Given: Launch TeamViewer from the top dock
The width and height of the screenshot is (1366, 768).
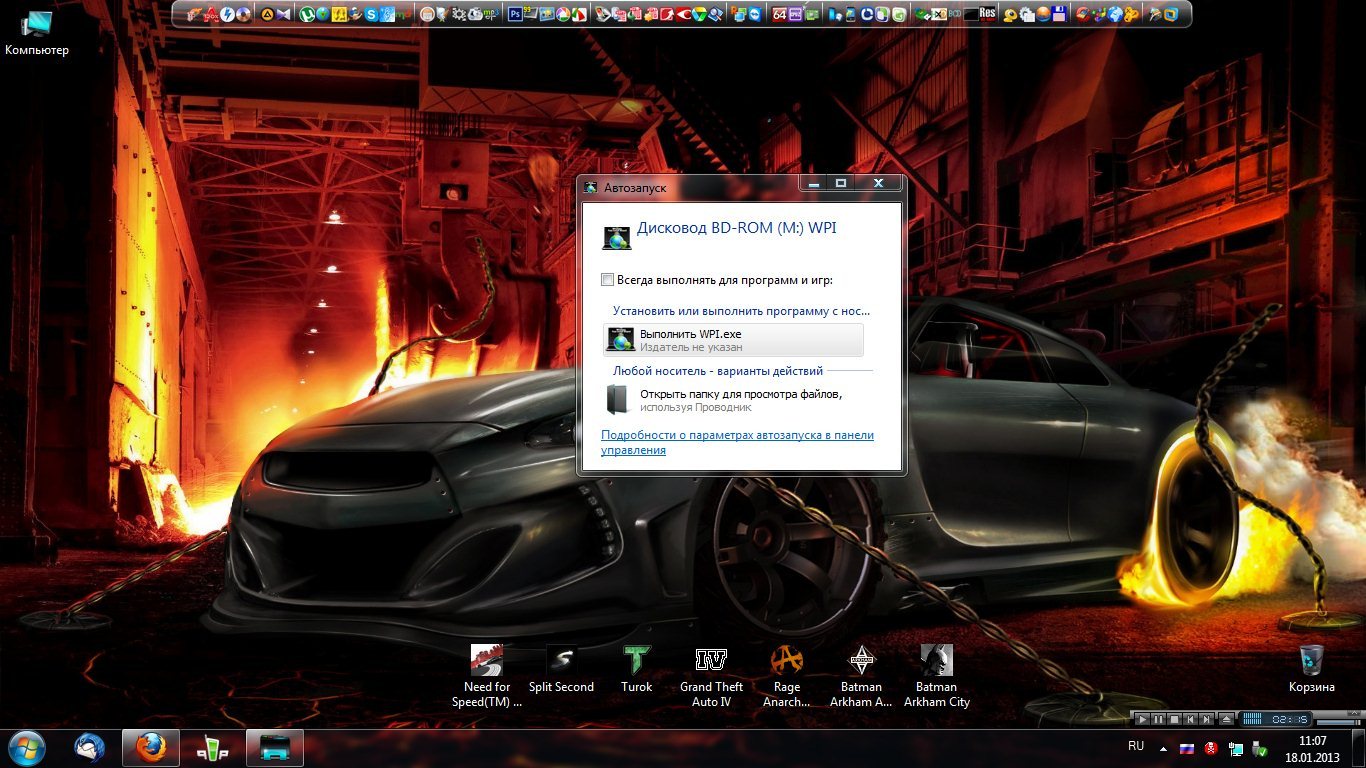Looking at the screenshot, I should tap(756, 14).
